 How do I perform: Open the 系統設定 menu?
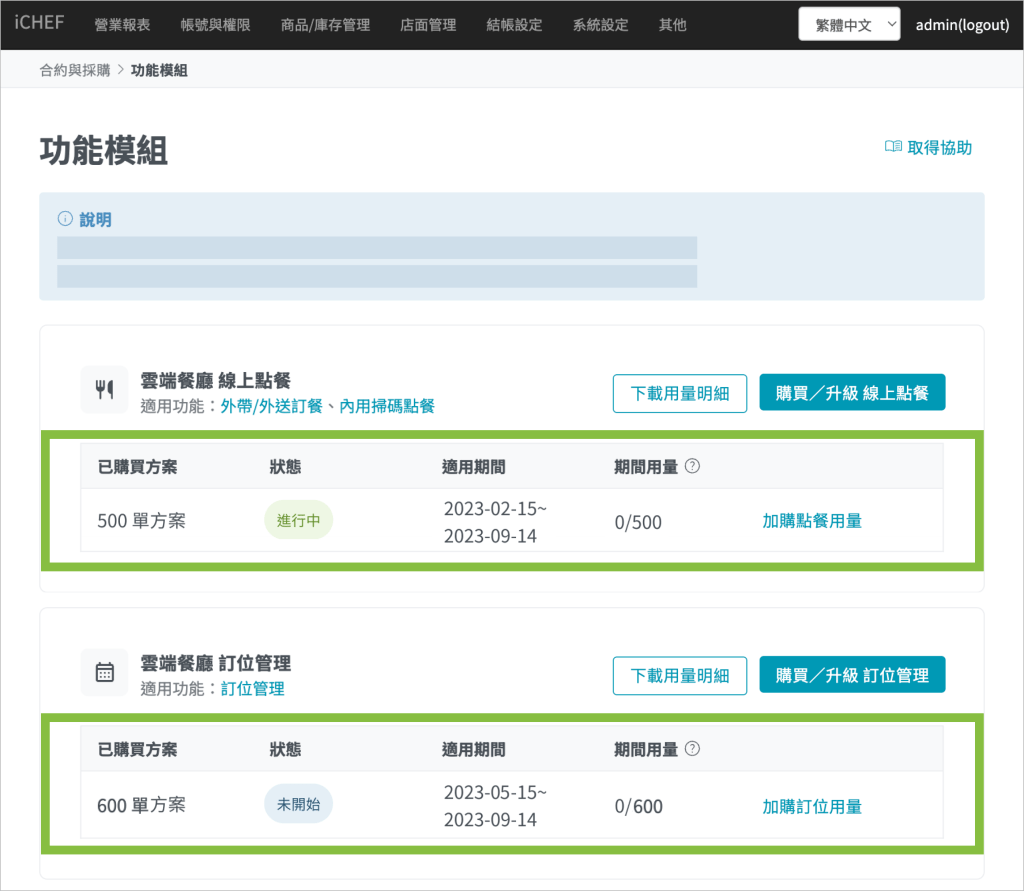pyautogui.click(x=601, y=25)
